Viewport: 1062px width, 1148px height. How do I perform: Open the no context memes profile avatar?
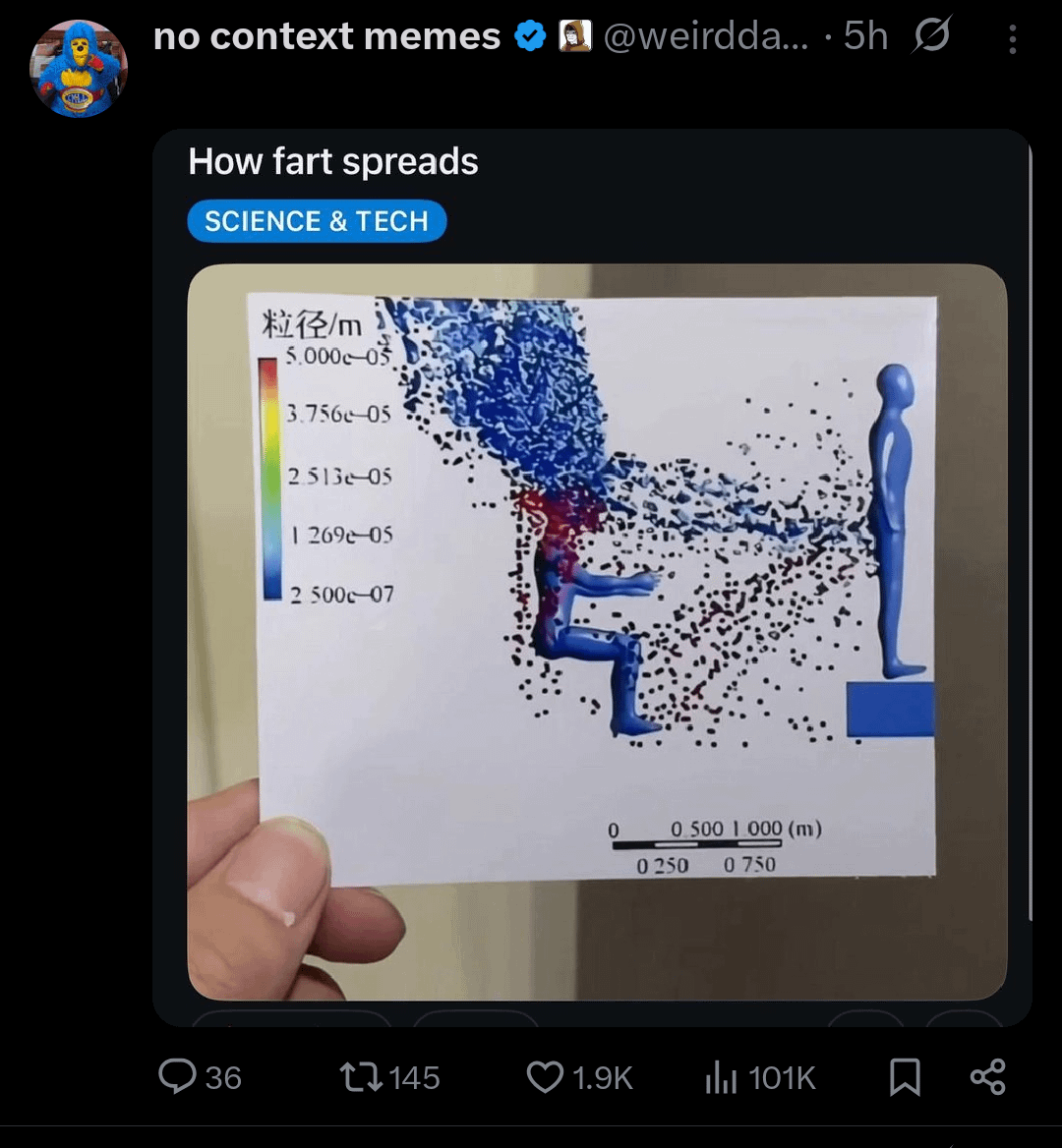click(x=79, y=68)
